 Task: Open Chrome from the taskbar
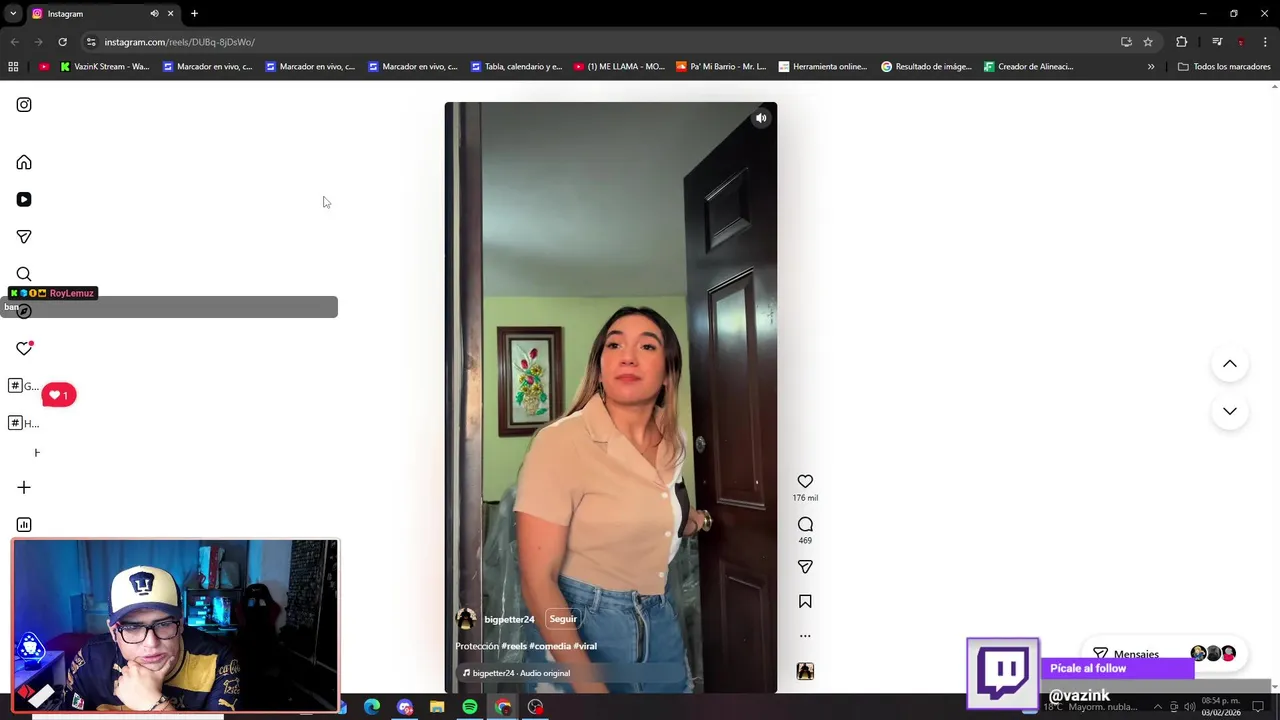coord(503,707)
